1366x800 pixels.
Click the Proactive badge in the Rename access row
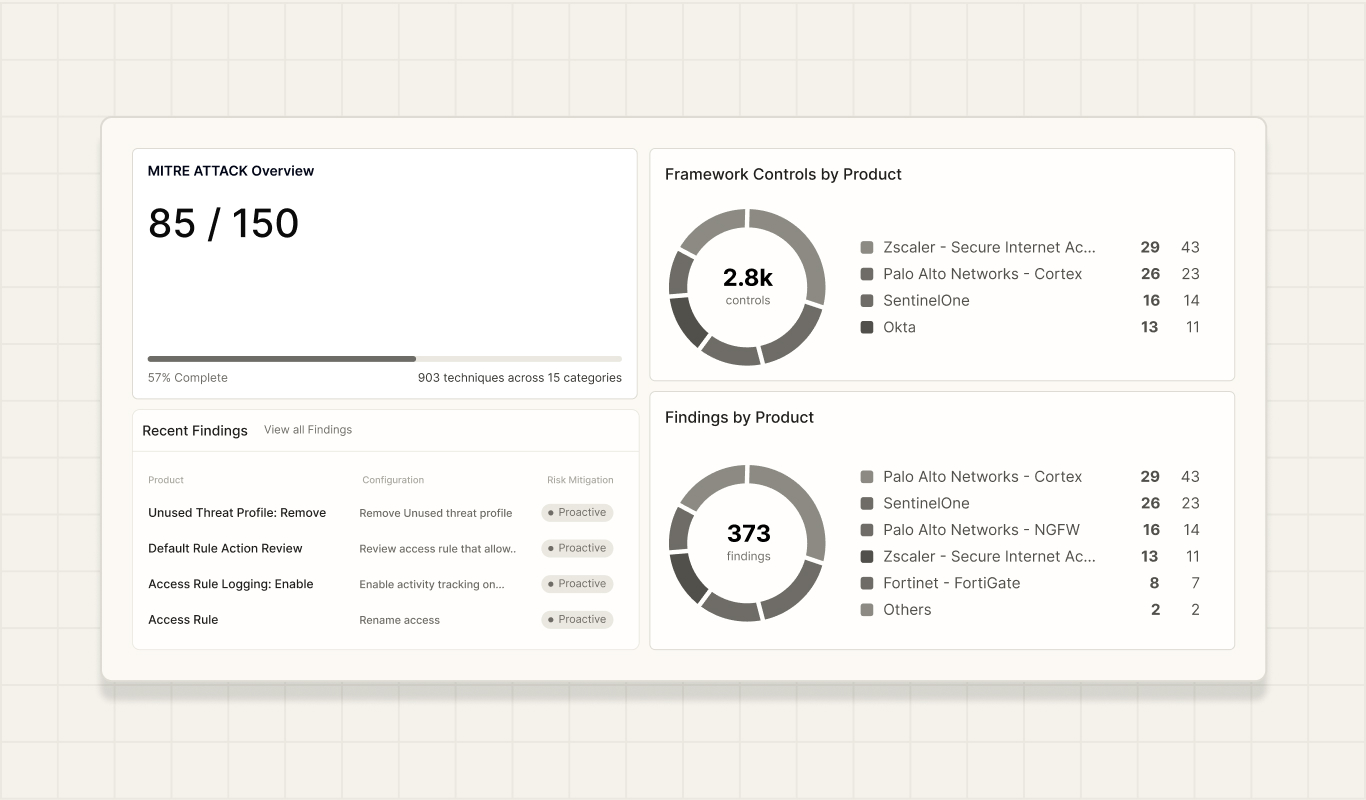[x=577, y=619]
